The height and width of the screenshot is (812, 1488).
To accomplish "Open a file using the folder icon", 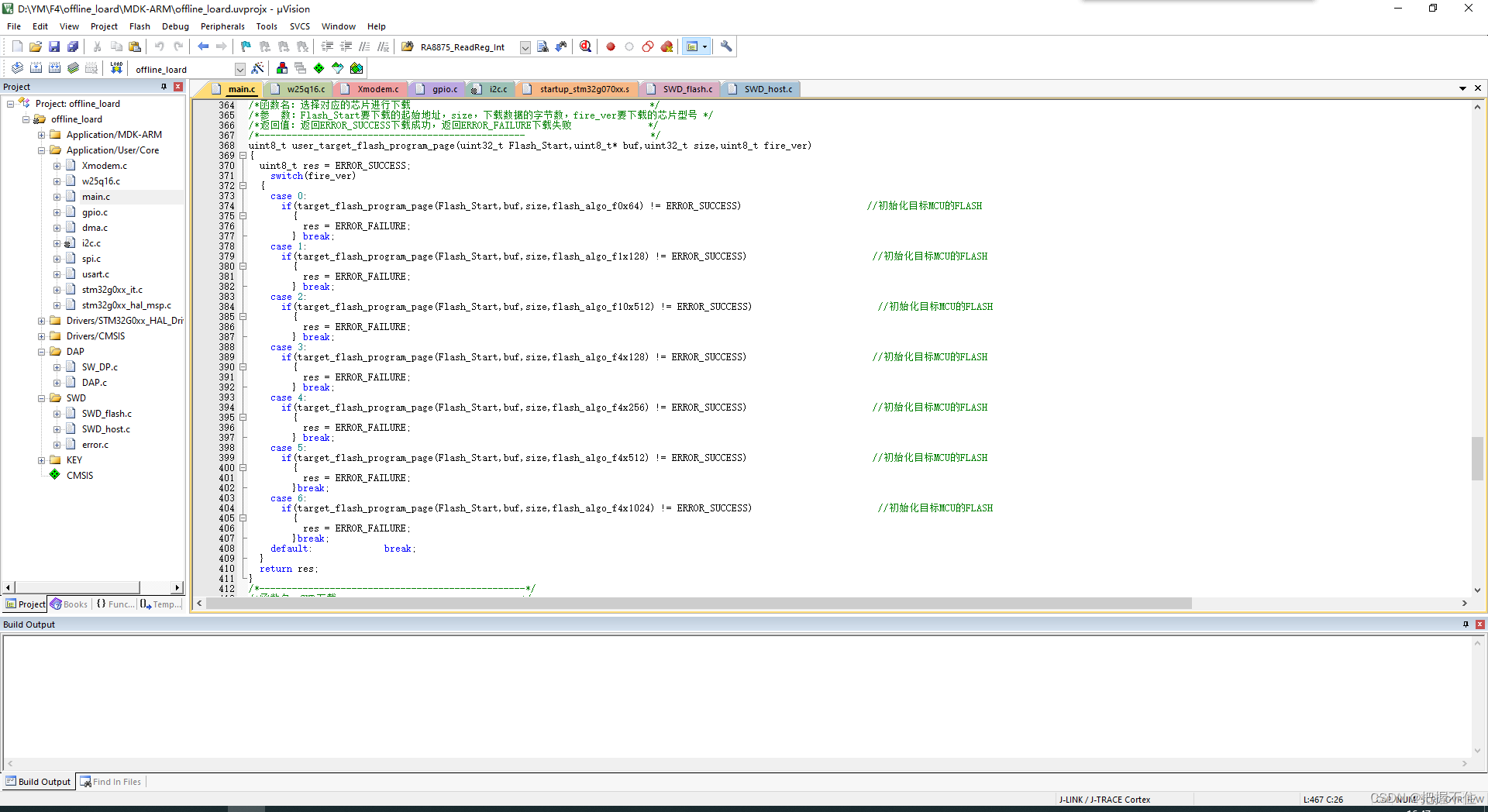I will (36, 46).
